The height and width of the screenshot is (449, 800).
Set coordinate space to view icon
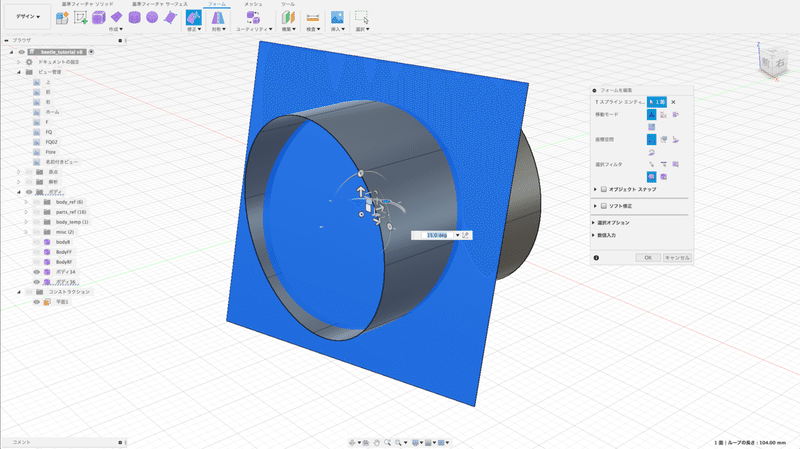[x=663, y=139]
